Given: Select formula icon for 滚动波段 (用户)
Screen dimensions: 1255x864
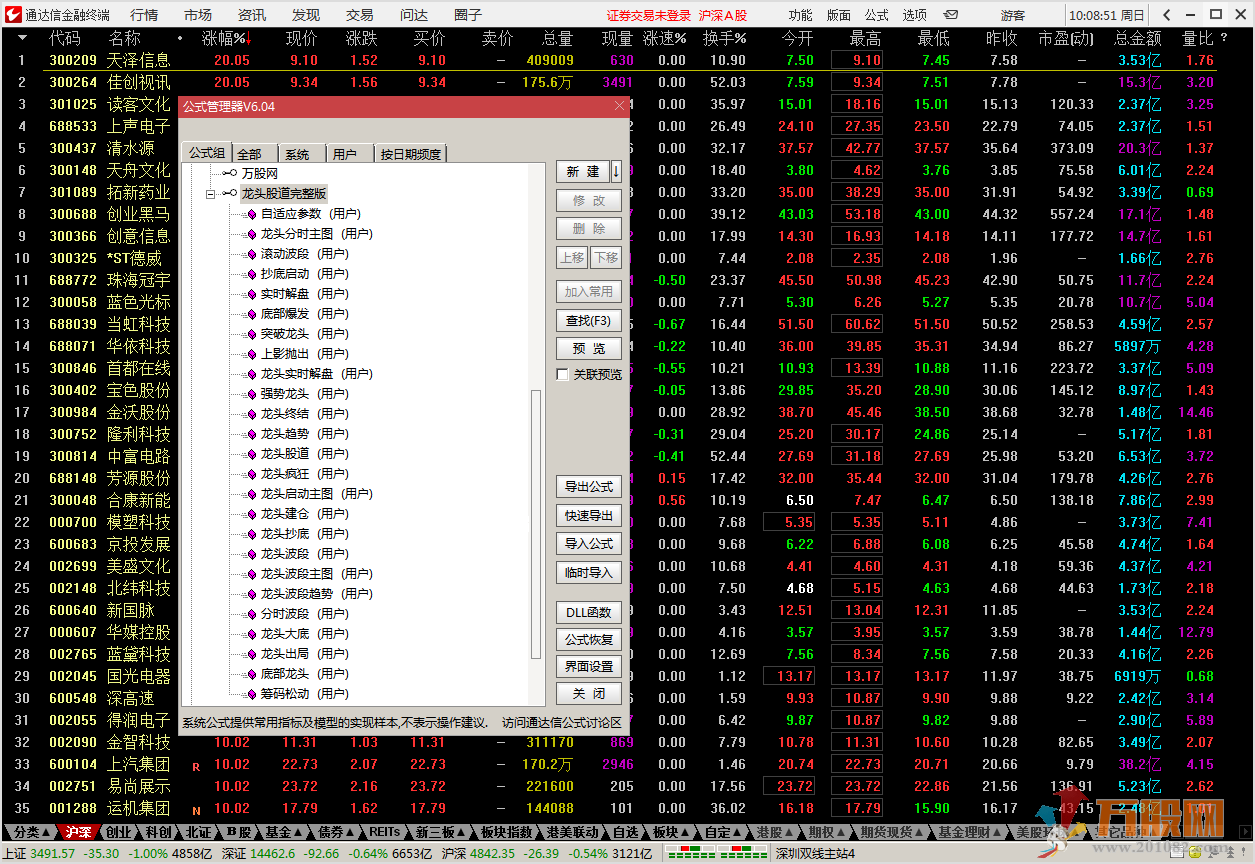Looking at the screenshot, I should pos(251,253).
